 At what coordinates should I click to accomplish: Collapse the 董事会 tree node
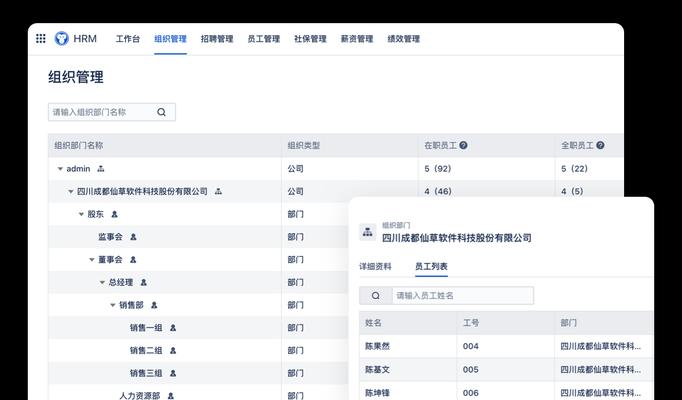tap(92, 260)
